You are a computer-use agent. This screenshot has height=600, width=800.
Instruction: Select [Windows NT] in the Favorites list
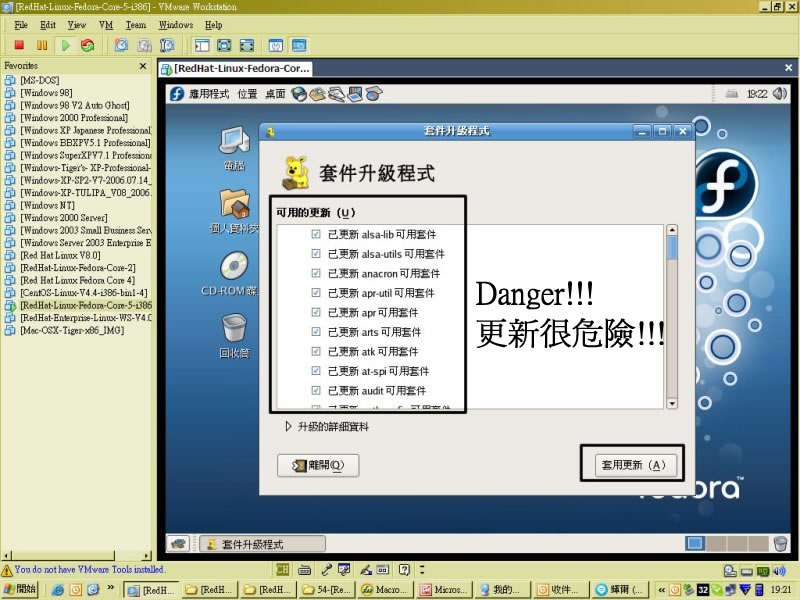[x=47, y=205]
